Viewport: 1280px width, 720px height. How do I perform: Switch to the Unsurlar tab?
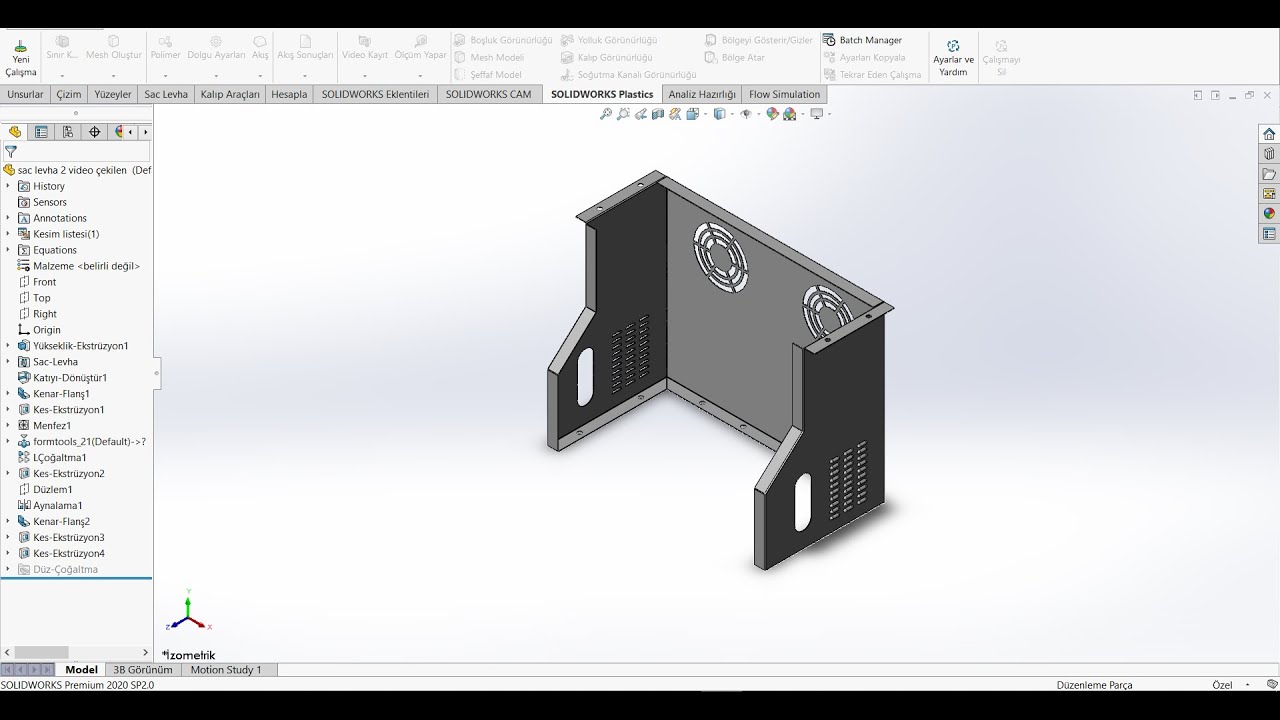coord(25,95)
